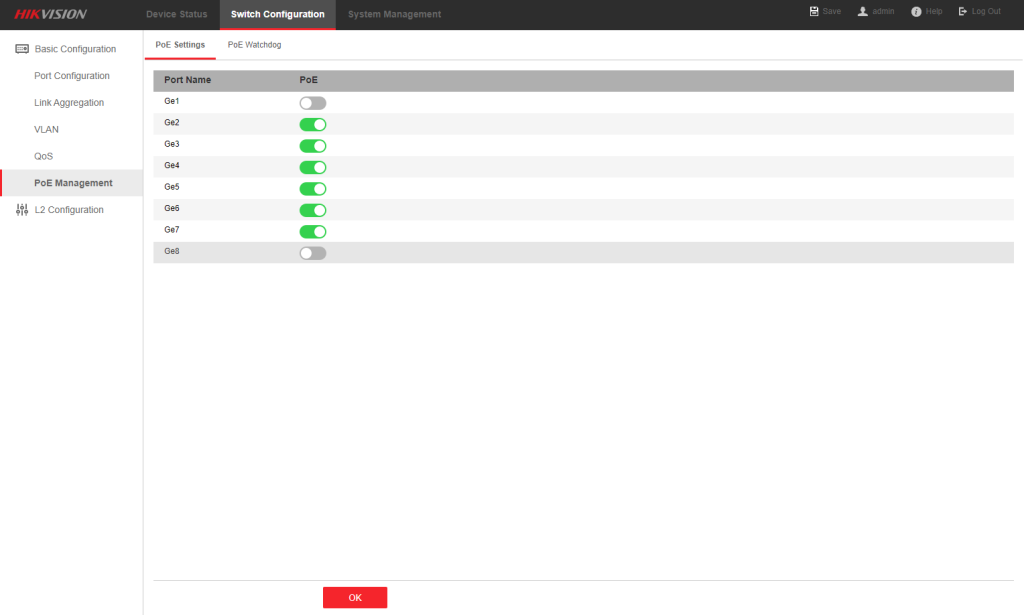
Task: Disable PoE on port Ge2
Action: click(313, 125)
